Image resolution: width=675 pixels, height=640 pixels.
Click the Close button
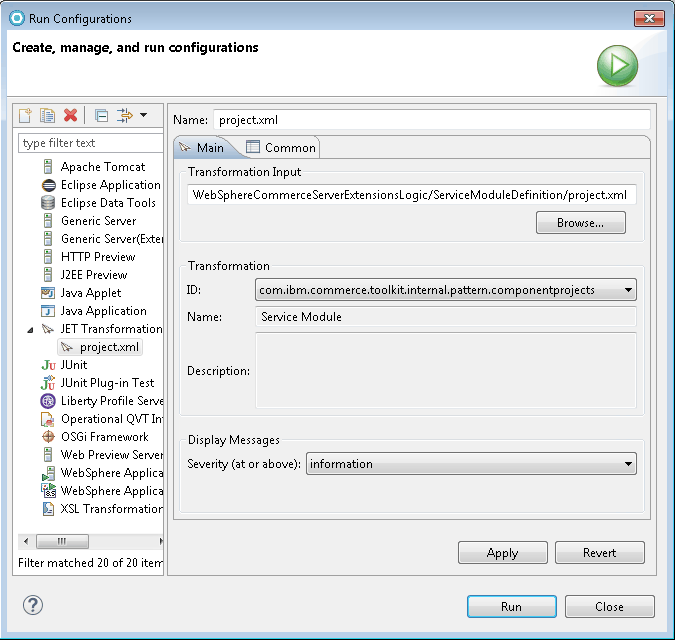(x=610, y=606)
